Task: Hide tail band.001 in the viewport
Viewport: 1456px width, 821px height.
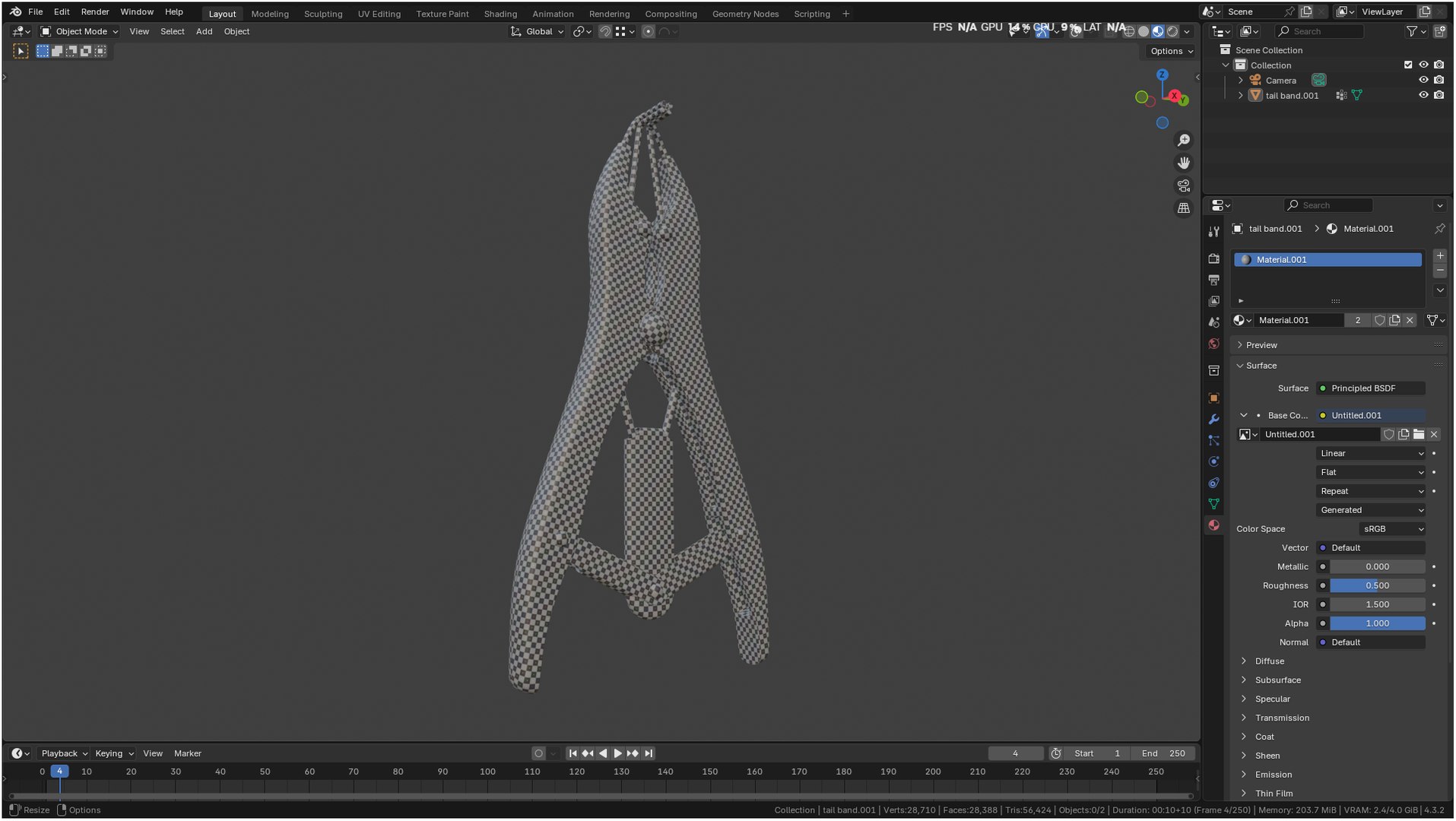Action: 1423,96
